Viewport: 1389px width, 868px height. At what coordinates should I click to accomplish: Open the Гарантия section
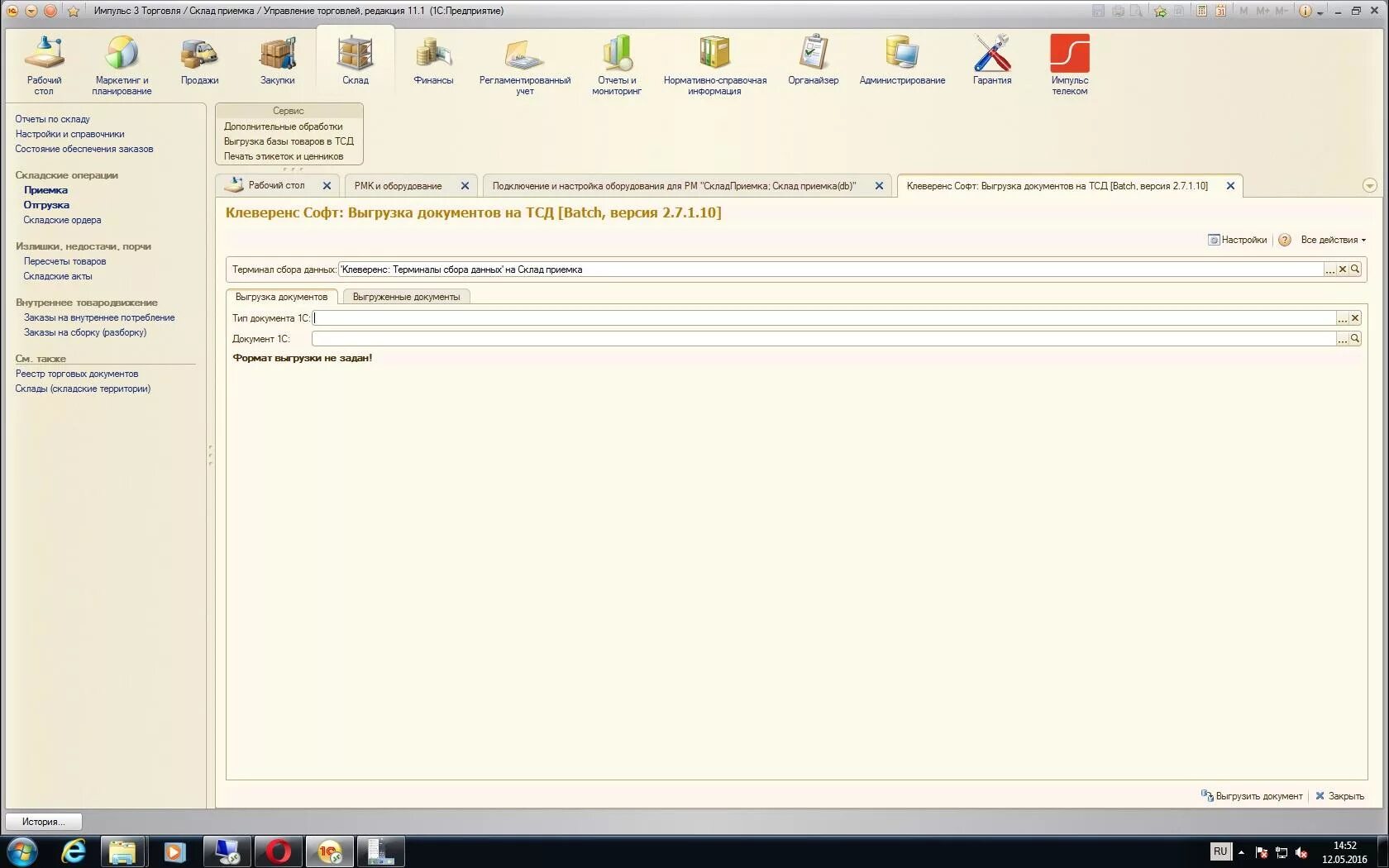[992, 60]
